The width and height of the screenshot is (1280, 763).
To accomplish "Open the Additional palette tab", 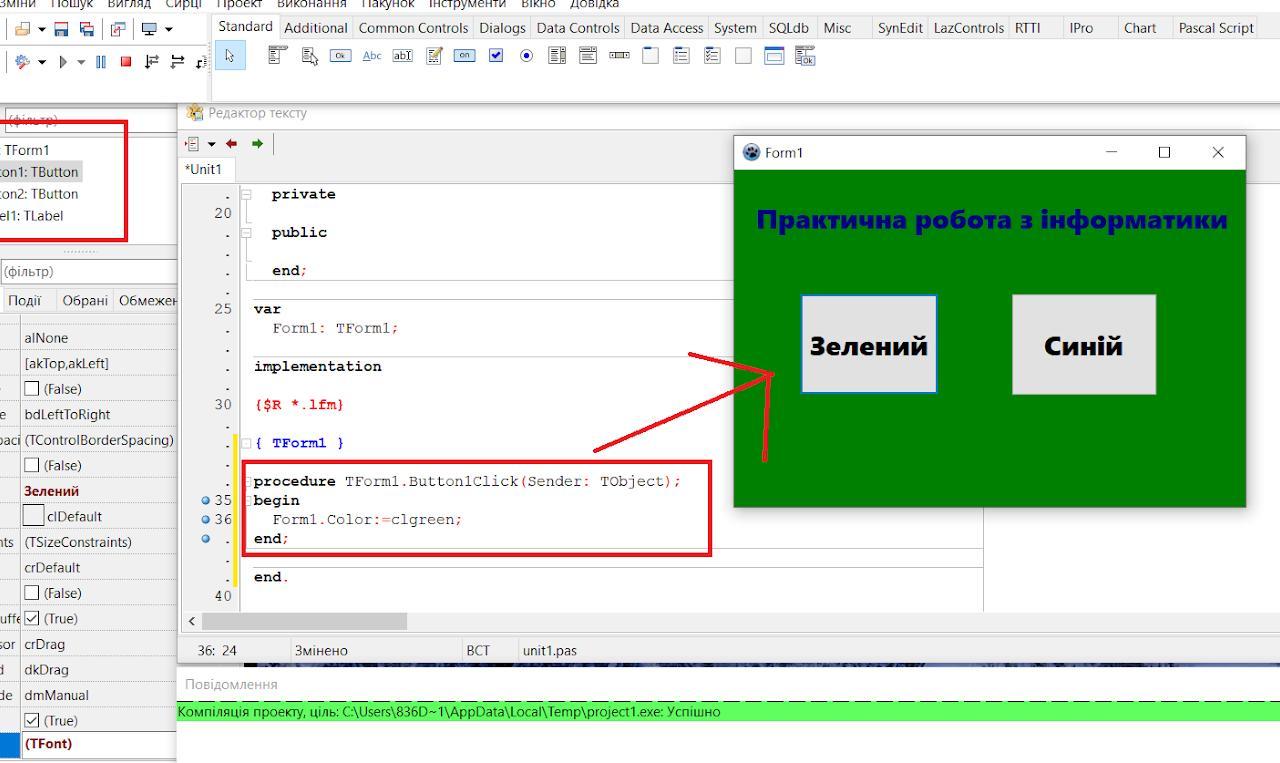I will 316,28.
